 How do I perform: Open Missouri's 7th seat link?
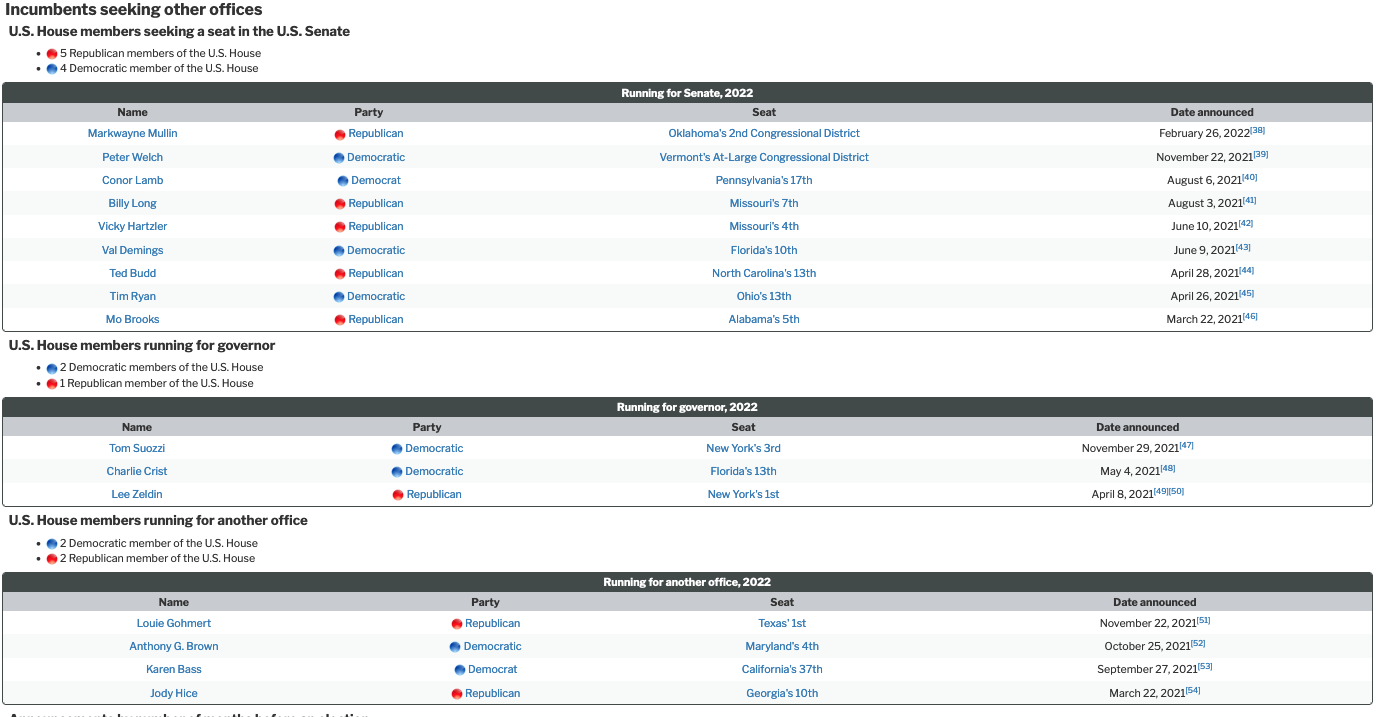pos(764,203)
